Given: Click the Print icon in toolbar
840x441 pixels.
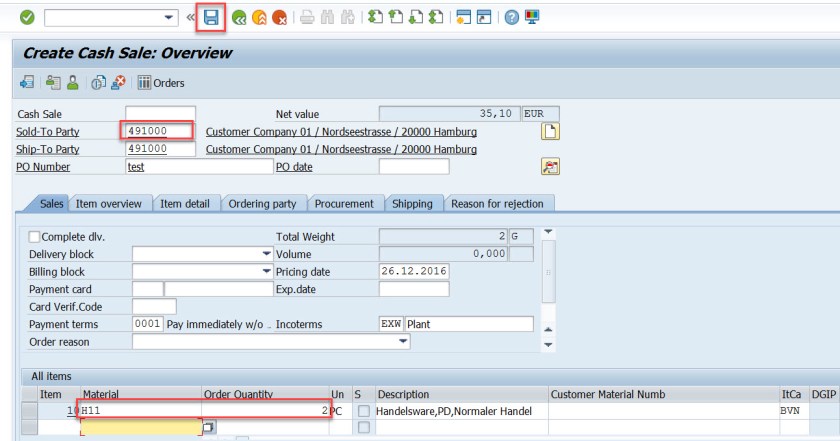Looking at the screenshot, I should coord(308,17).
